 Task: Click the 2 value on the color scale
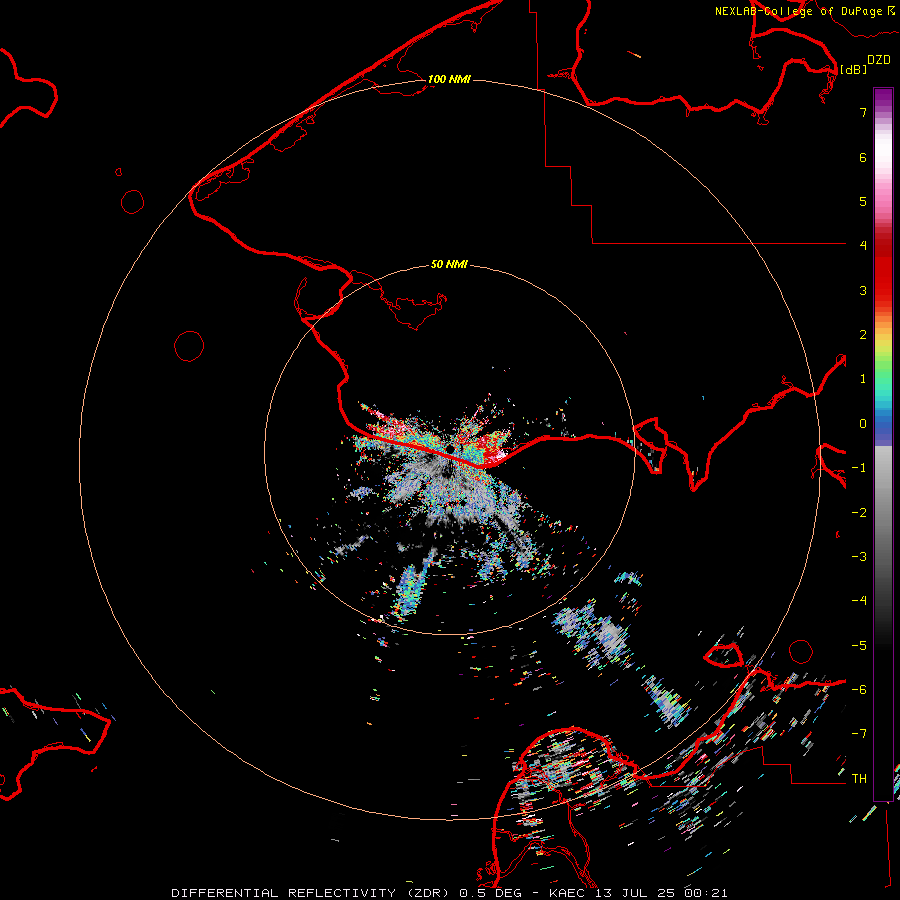tap(863, 335)
